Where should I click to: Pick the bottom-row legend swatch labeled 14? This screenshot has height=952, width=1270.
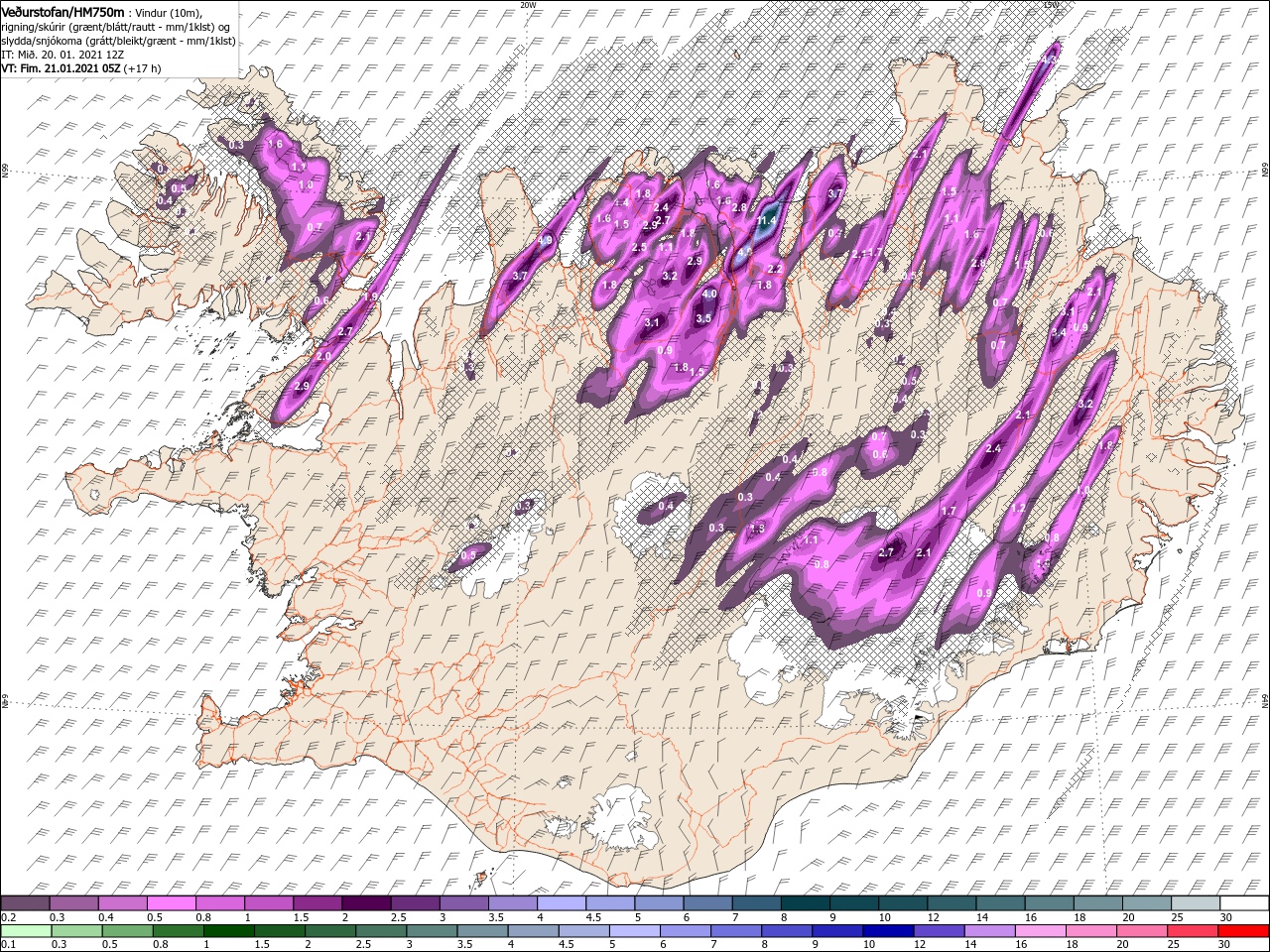click(x=988, y=931)
